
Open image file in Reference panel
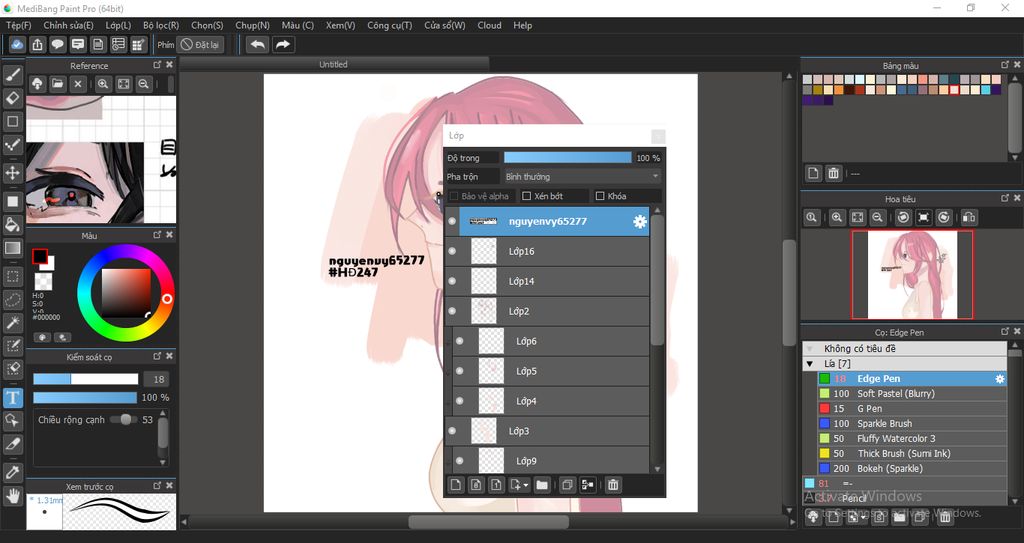click(57, 84)
